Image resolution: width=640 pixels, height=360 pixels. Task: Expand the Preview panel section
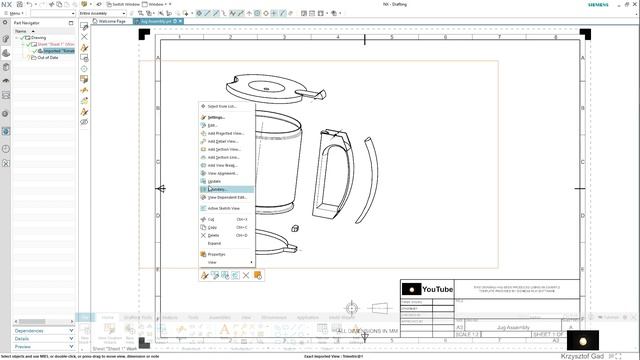pyautogui.click(x=43, y=347)
